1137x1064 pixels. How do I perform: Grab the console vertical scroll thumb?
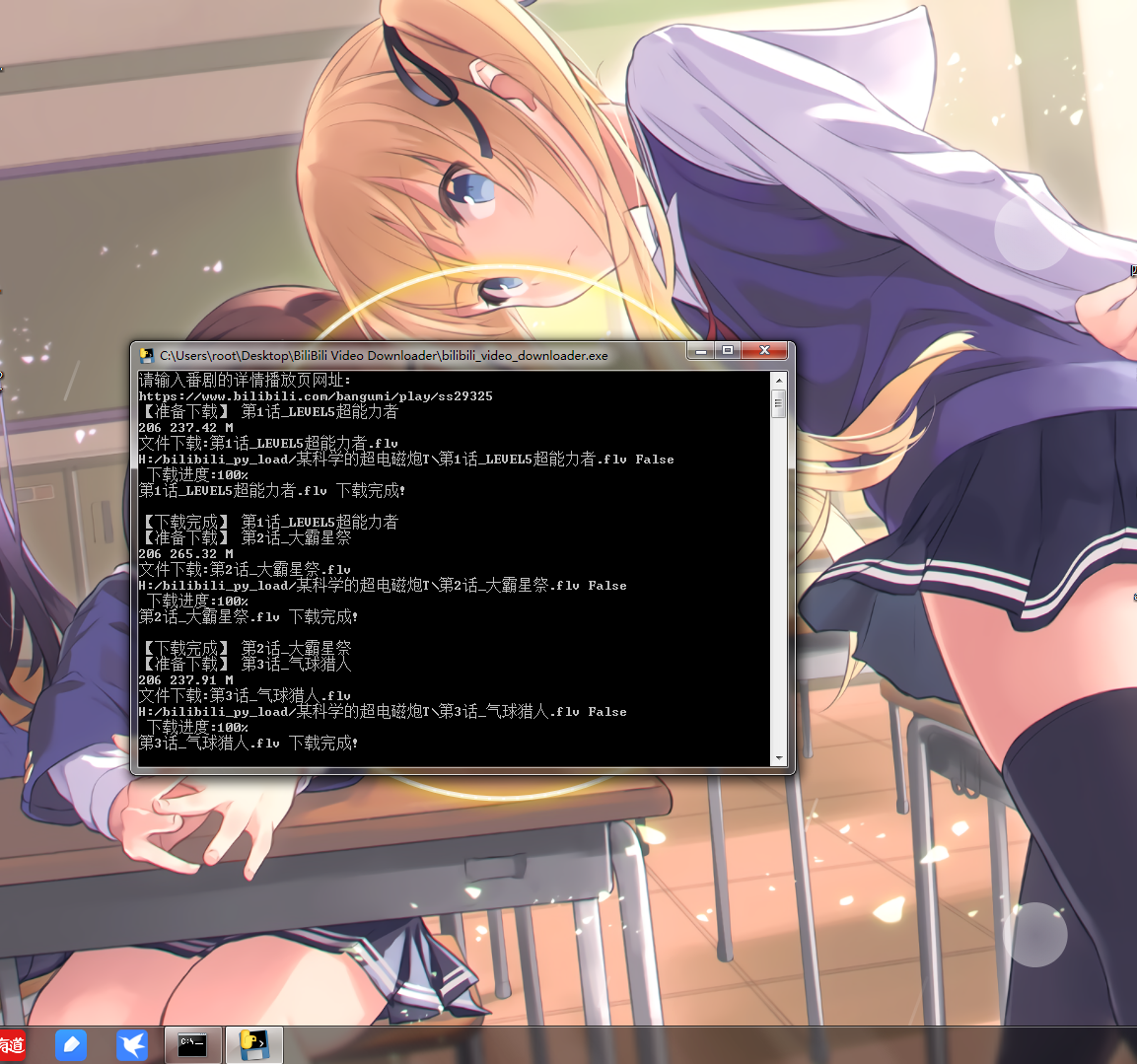coord(779,403)
